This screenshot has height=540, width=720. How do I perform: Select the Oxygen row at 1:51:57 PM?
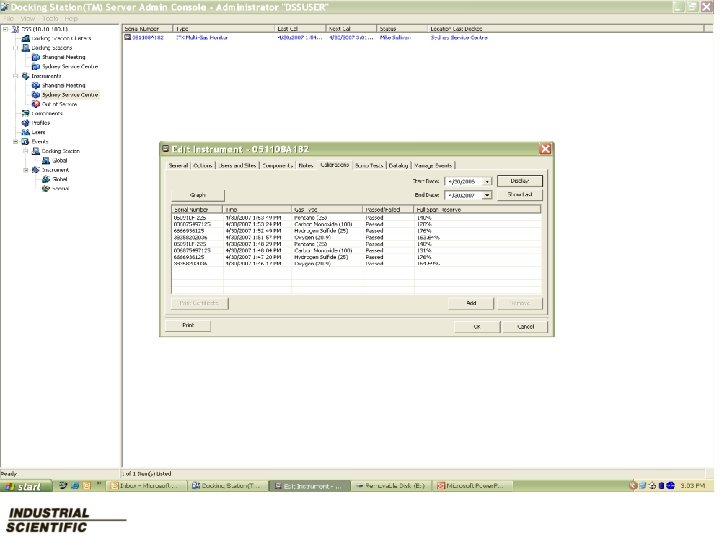tap(356, 238)
